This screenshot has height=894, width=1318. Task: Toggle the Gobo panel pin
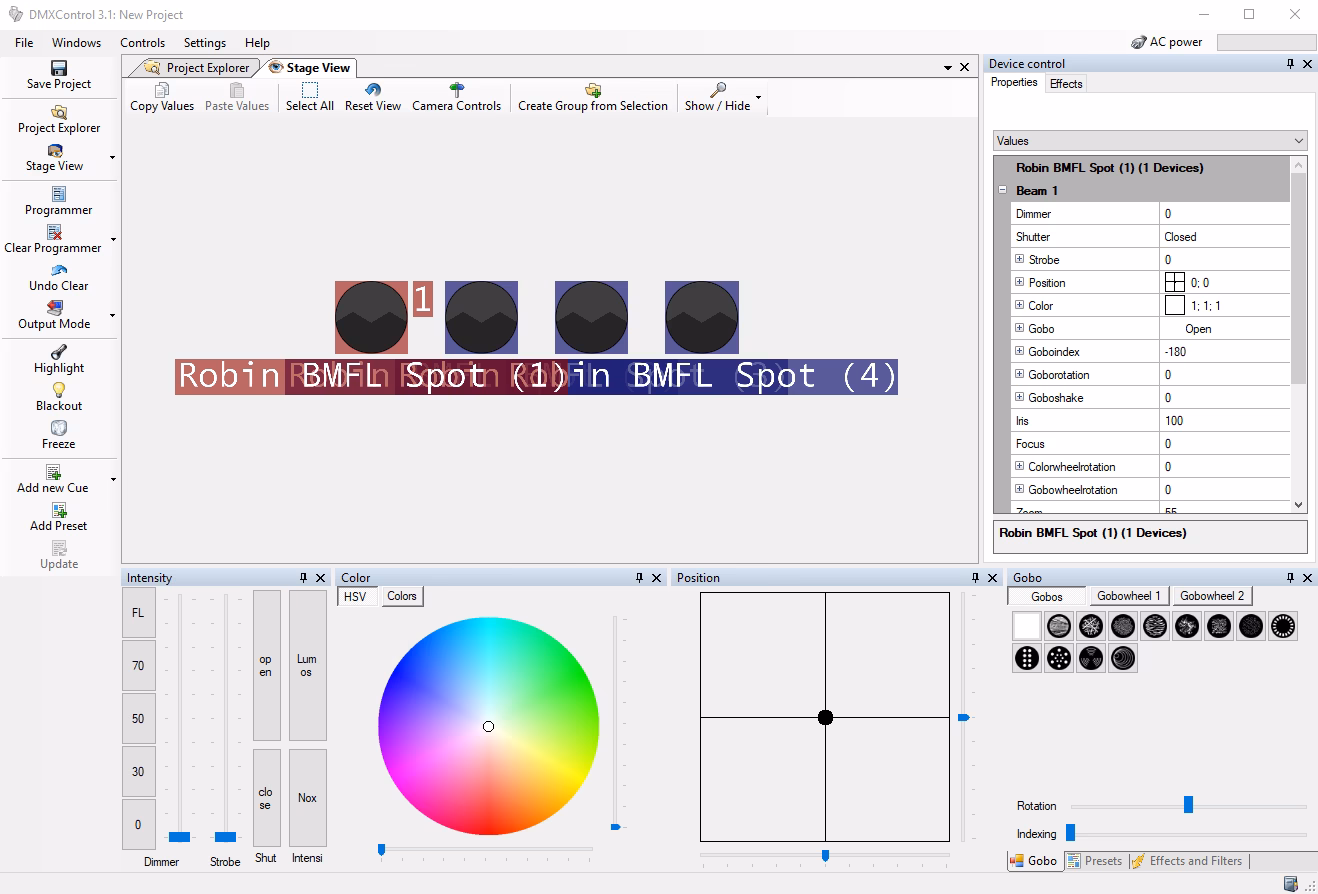point(1290,578)
